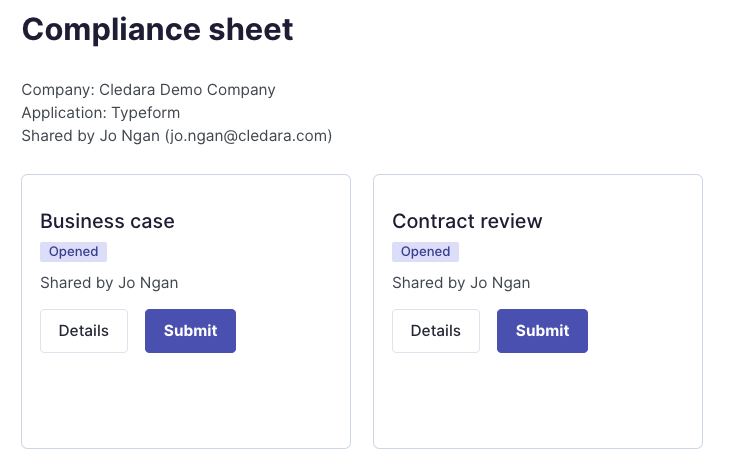The height and width of the screenshot is (474, 737).
Task: Click the Opened badge under Contract review
Action: [x=425, y=252]
